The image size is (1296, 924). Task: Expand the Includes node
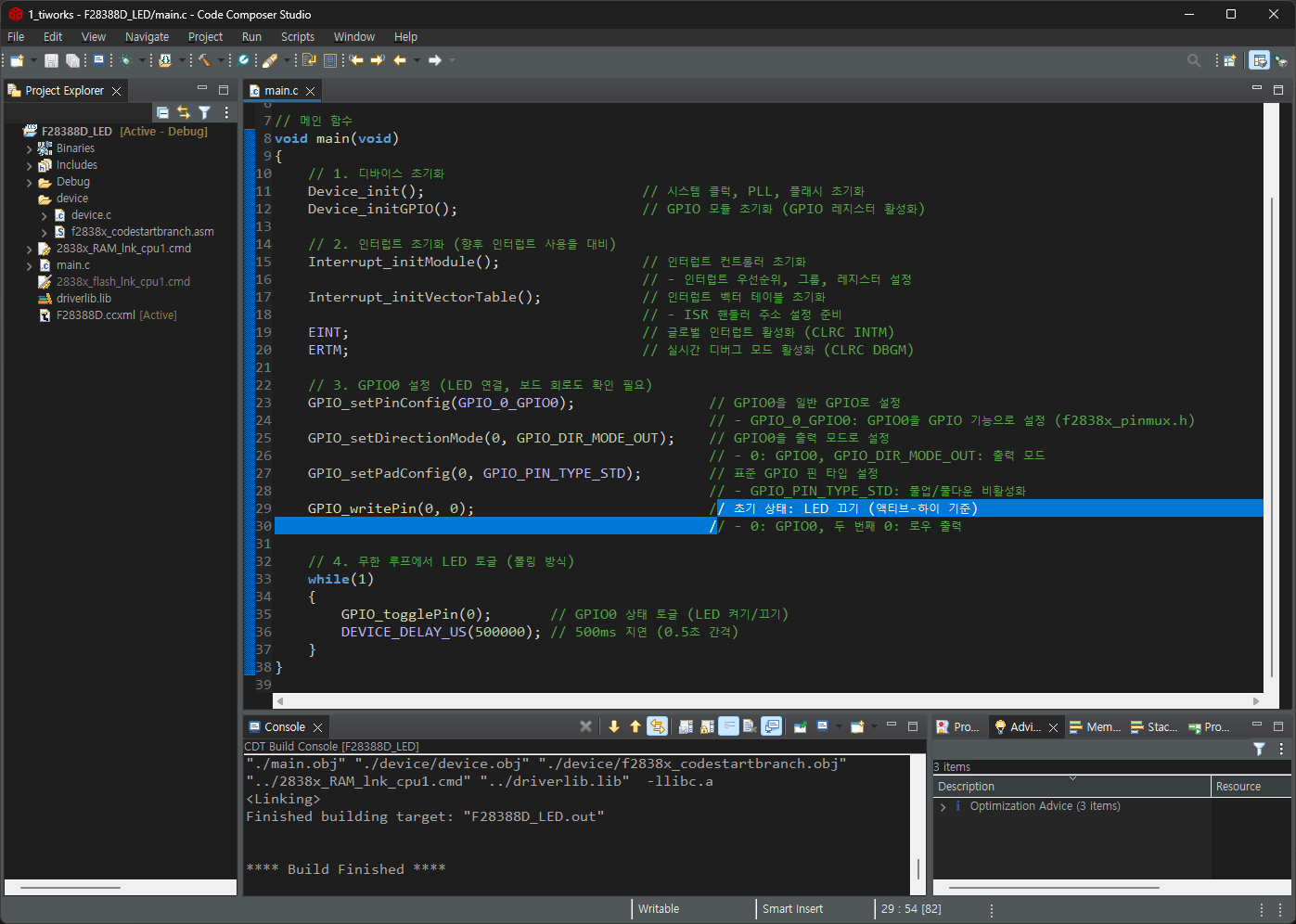pos(29,165)
